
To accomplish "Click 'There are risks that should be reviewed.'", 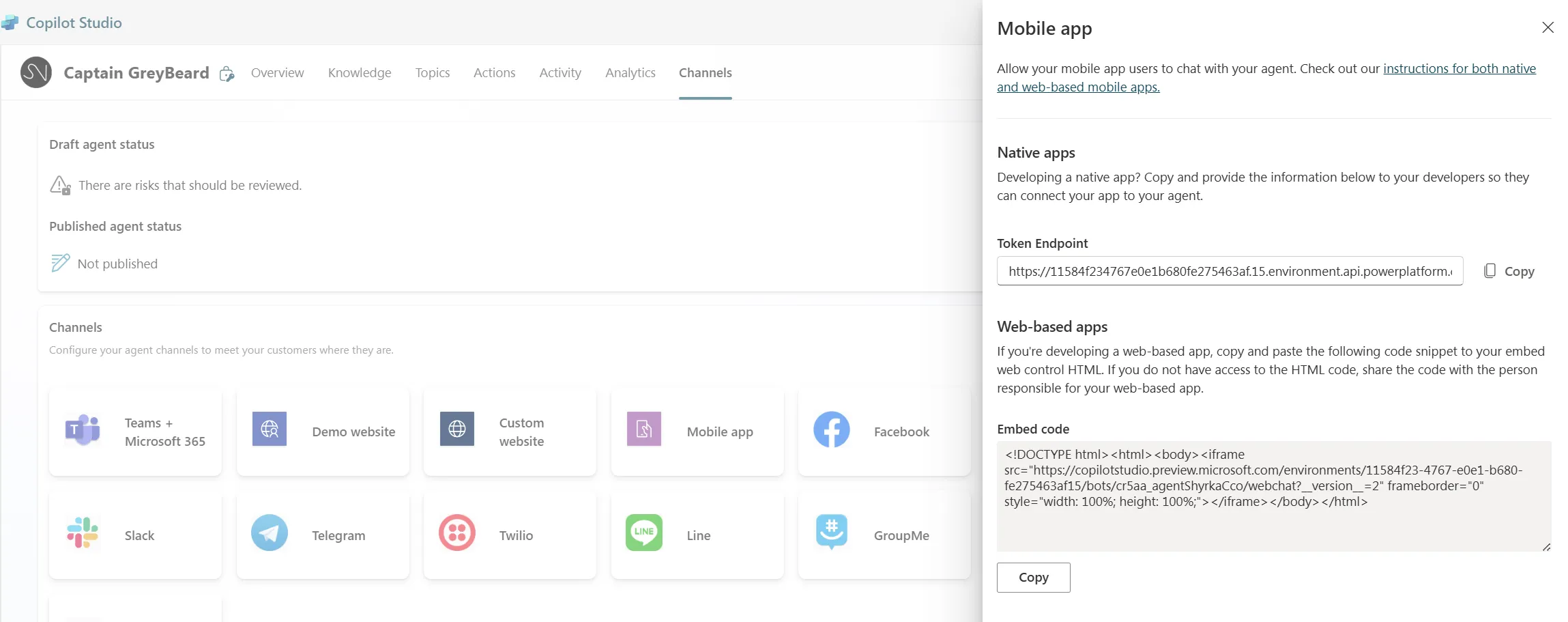I will [190, 185].
